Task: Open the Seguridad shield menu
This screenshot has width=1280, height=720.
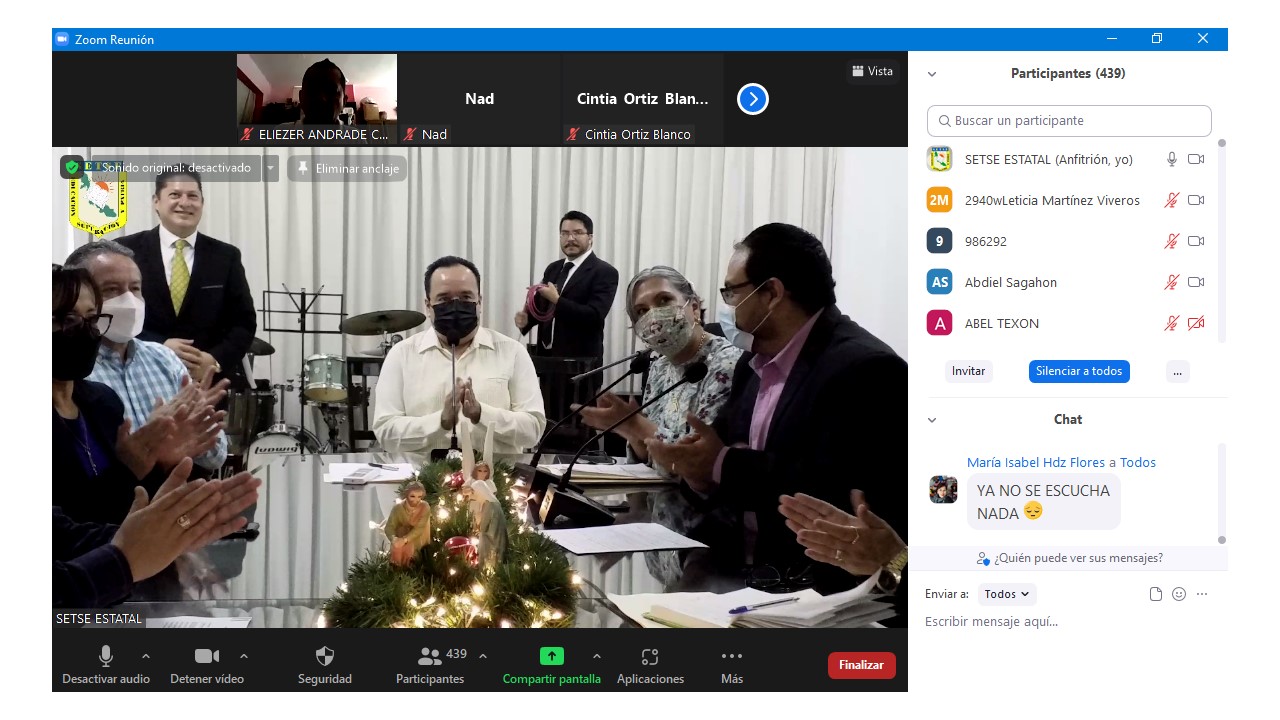Action: [x=325, y=665]
